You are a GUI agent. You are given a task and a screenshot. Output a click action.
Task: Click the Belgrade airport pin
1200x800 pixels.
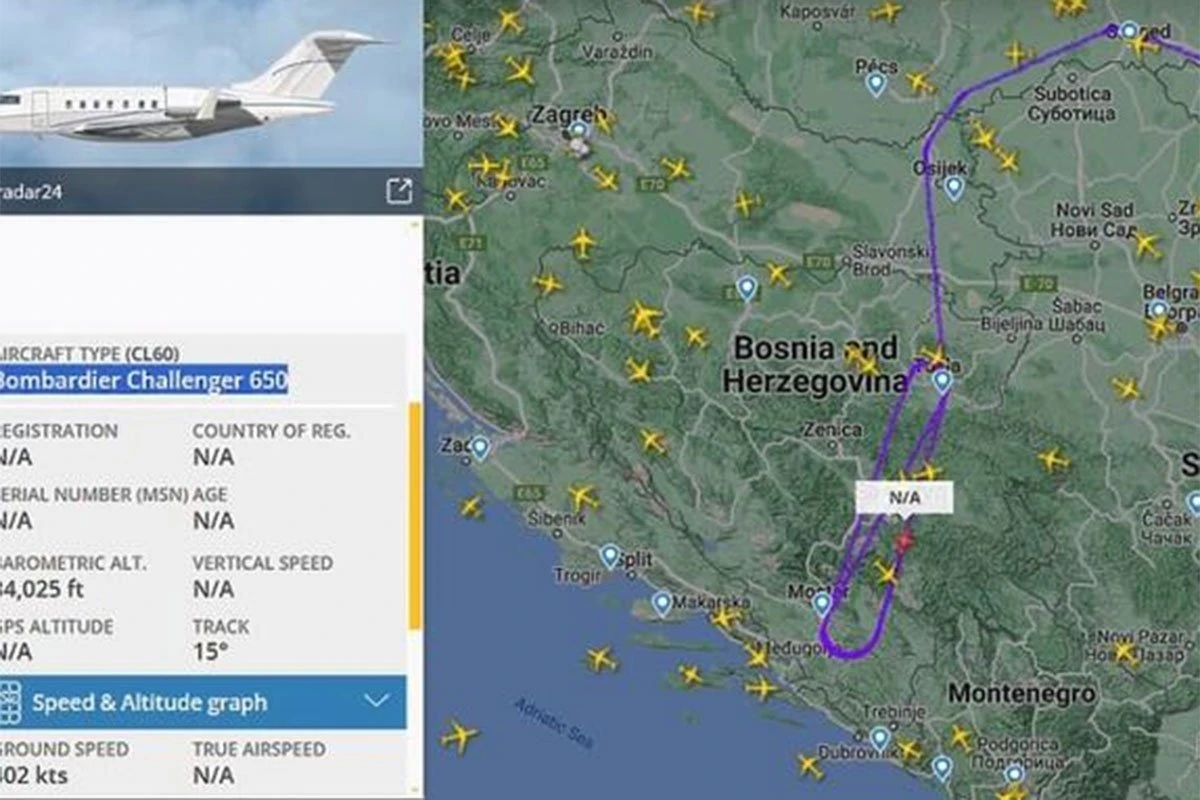pos(1158,309)
